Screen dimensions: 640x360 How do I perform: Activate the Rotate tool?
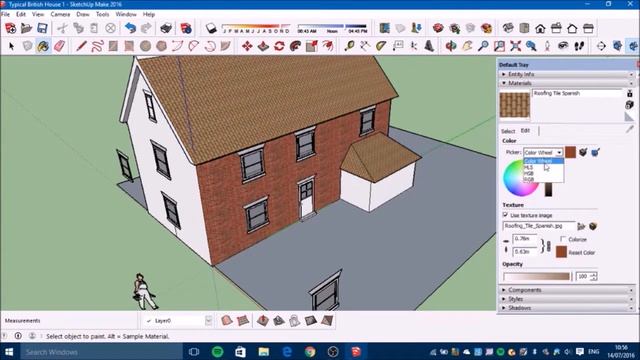(279, 46)
